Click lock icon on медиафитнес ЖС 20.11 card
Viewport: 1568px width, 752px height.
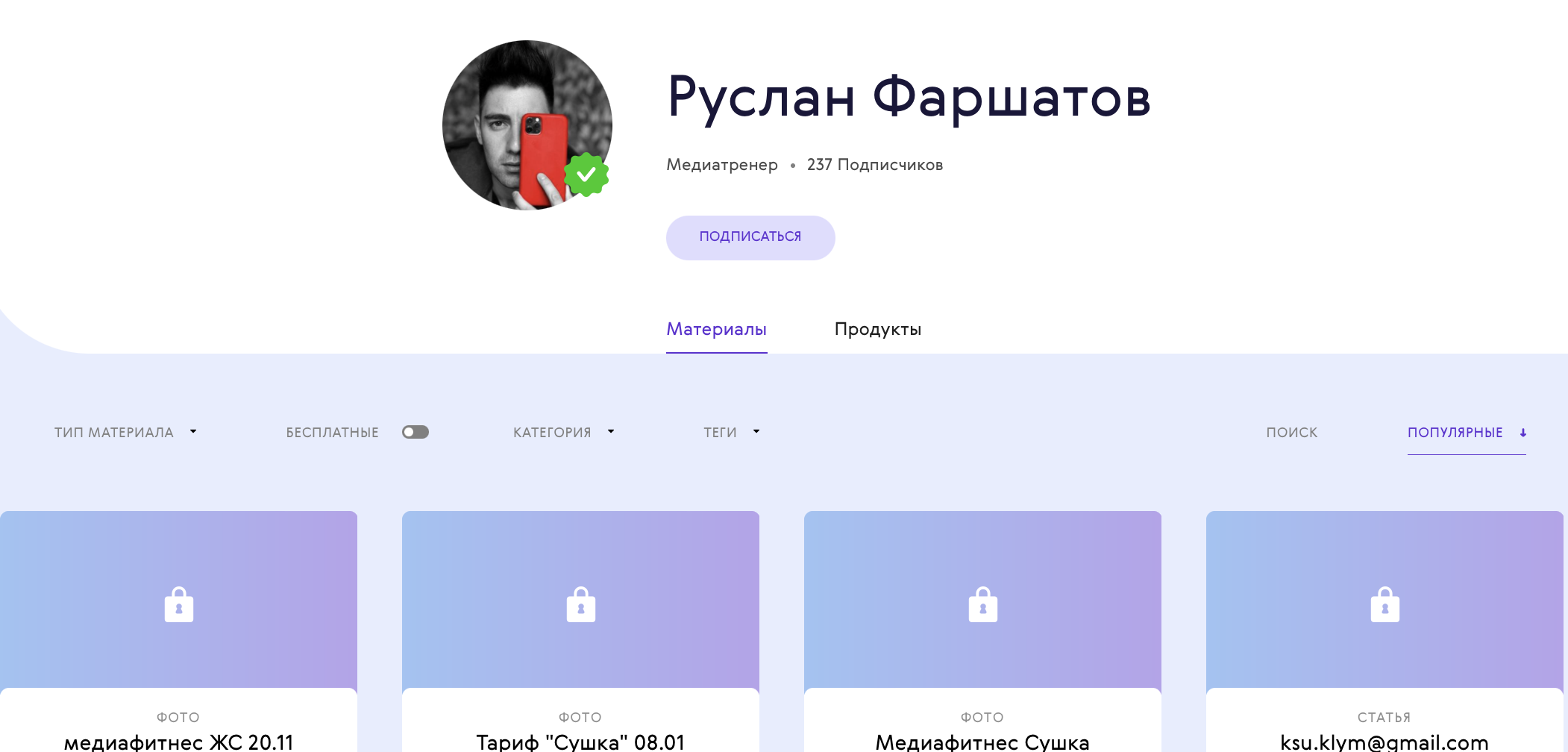click(179, 604)
